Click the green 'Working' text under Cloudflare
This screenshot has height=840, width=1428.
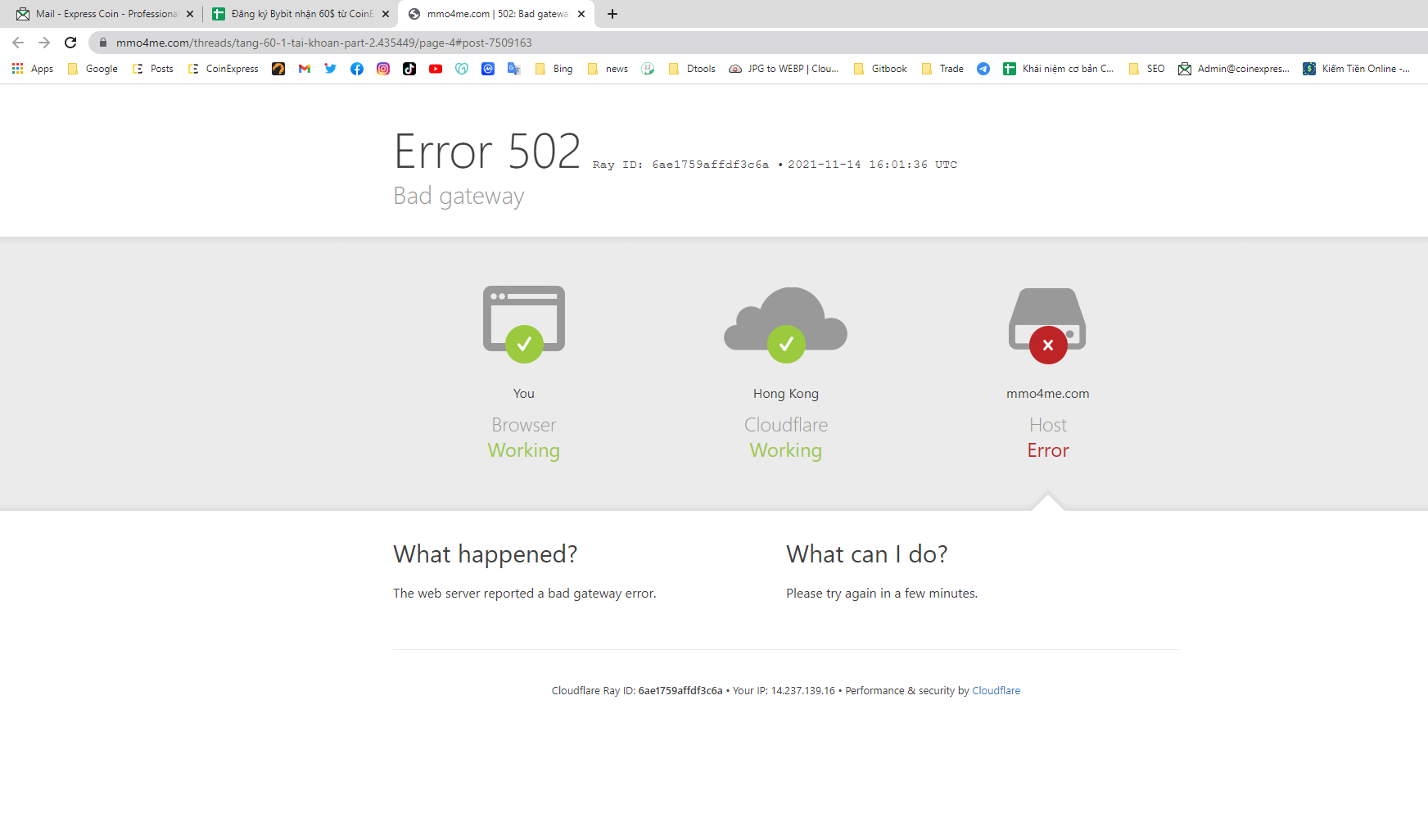pos(786,450)
